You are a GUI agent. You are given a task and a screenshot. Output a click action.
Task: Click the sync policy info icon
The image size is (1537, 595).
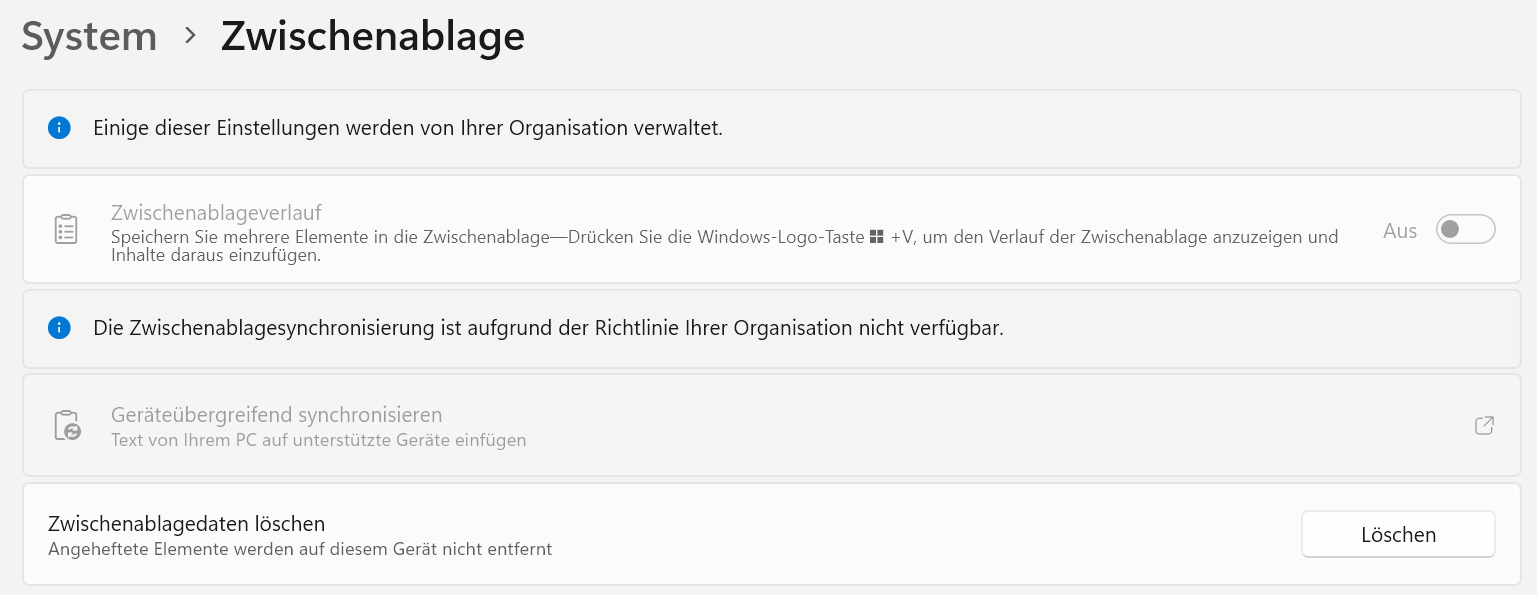click(x=59, y=328)
